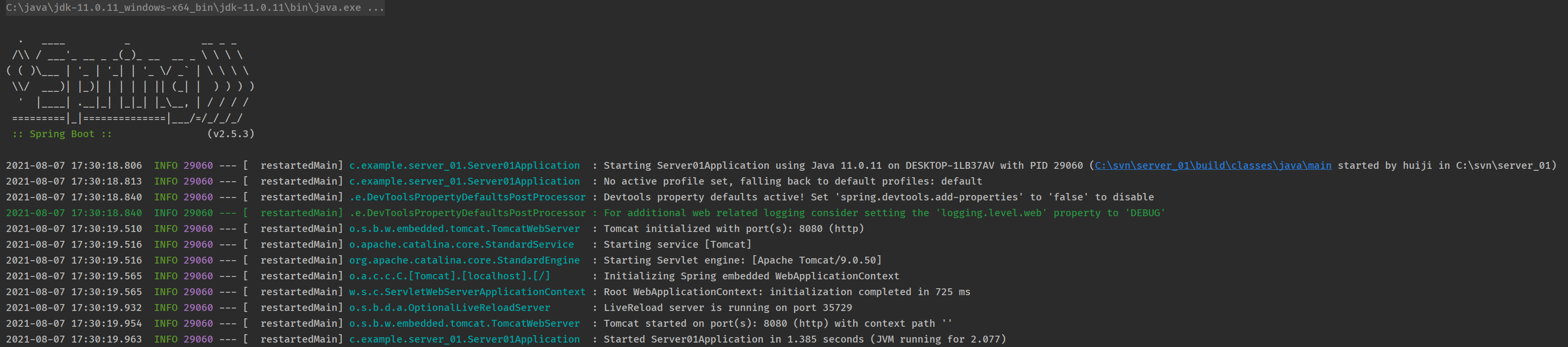Click the '(v2.5.3)' version text
Image resolution: width=1568 pixels, height=347 pixels.
coord(231,134)
